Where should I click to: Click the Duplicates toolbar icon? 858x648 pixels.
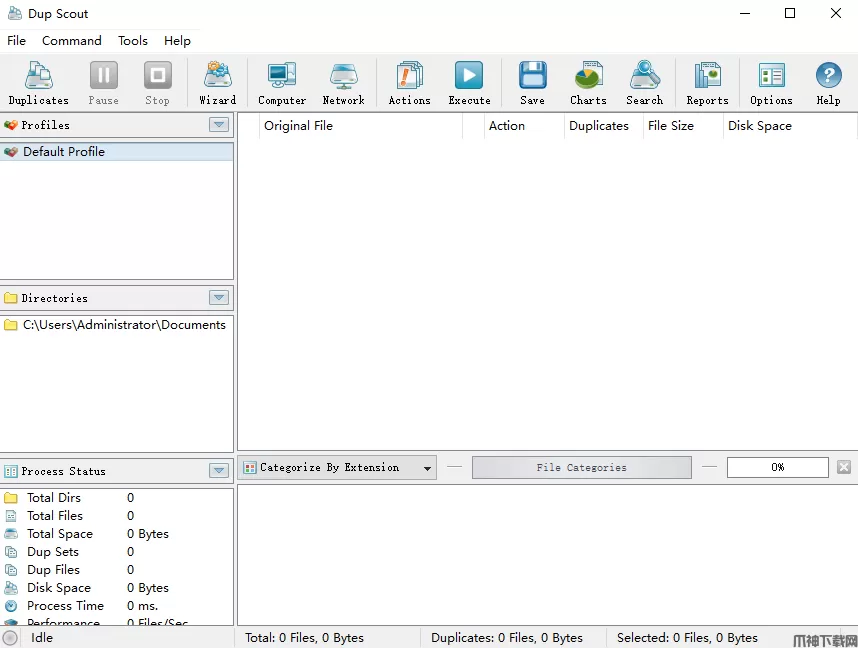[38, 83]
